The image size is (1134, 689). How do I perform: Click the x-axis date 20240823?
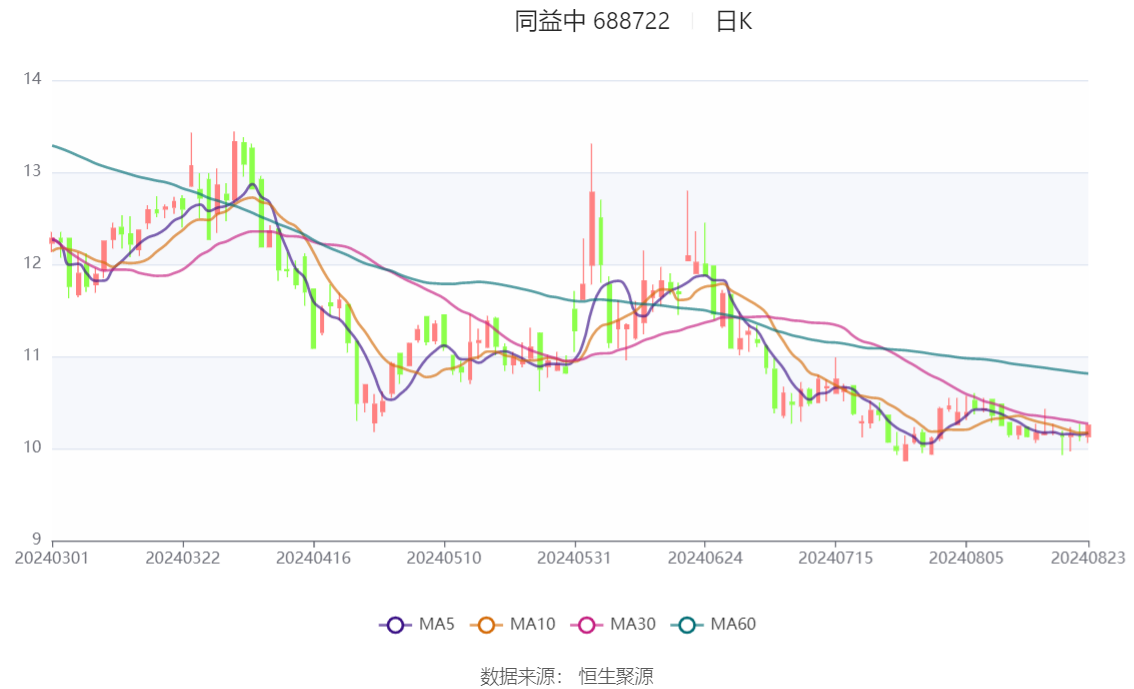coord(1088,558)
